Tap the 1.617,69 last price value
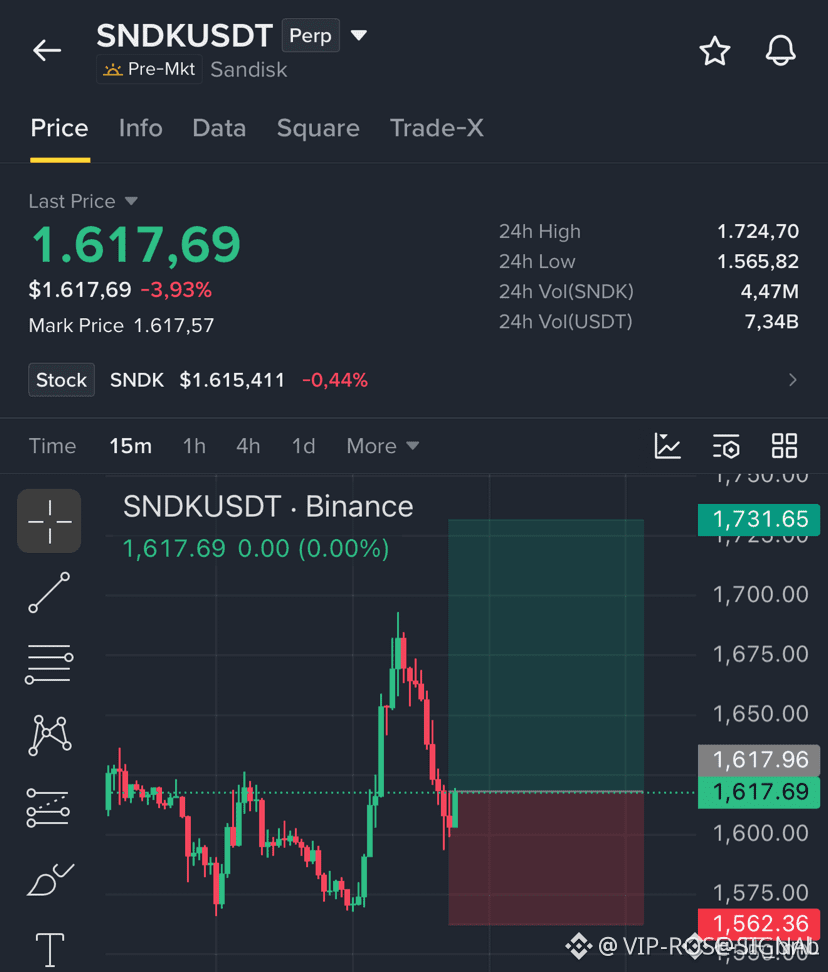Viewport: 828px width, 972px height. 136,245
